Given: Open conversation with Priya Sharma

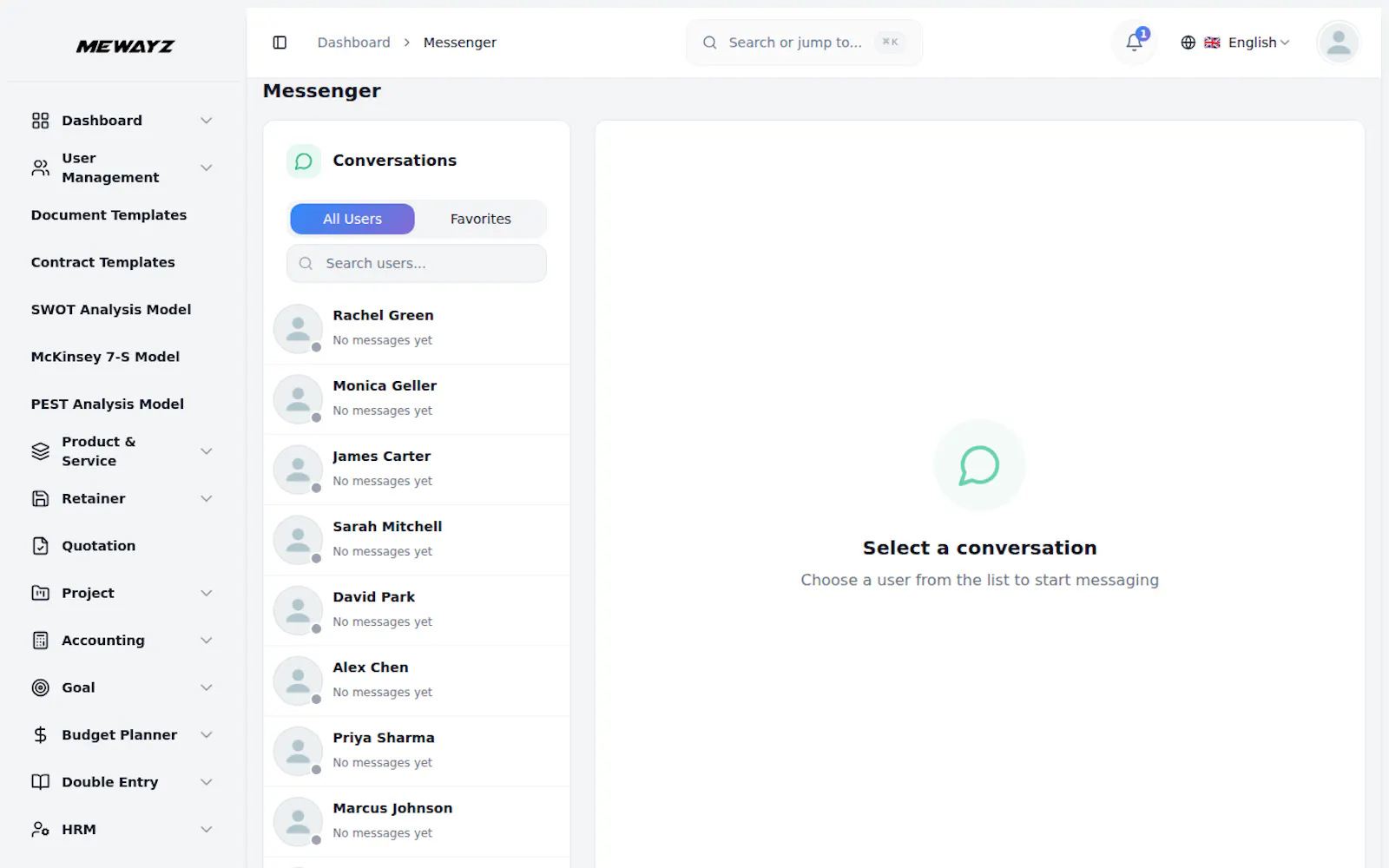Looking at the screenshot, I should (417, 750).
